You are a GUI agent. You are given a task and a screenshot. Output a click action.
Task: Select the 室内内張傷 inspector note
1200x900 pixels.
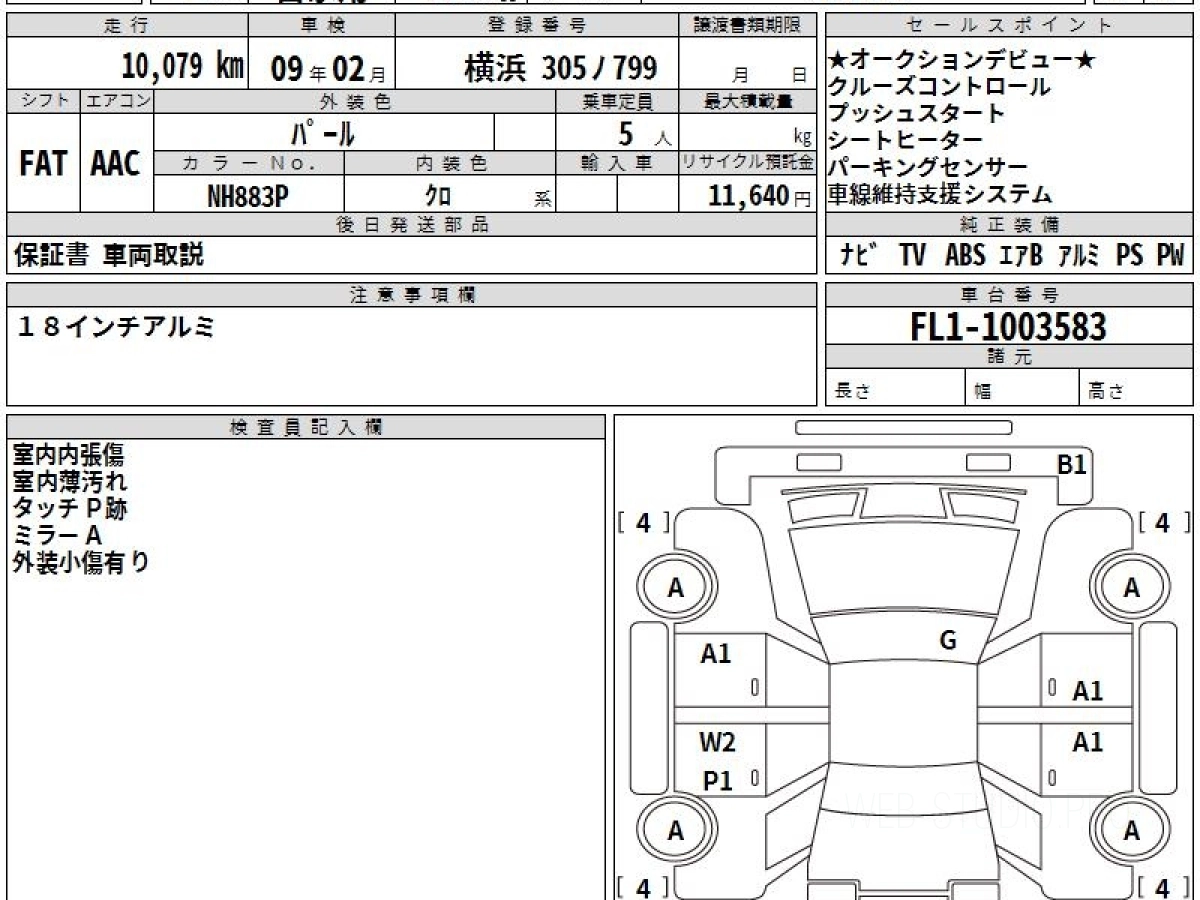(69, 455)
